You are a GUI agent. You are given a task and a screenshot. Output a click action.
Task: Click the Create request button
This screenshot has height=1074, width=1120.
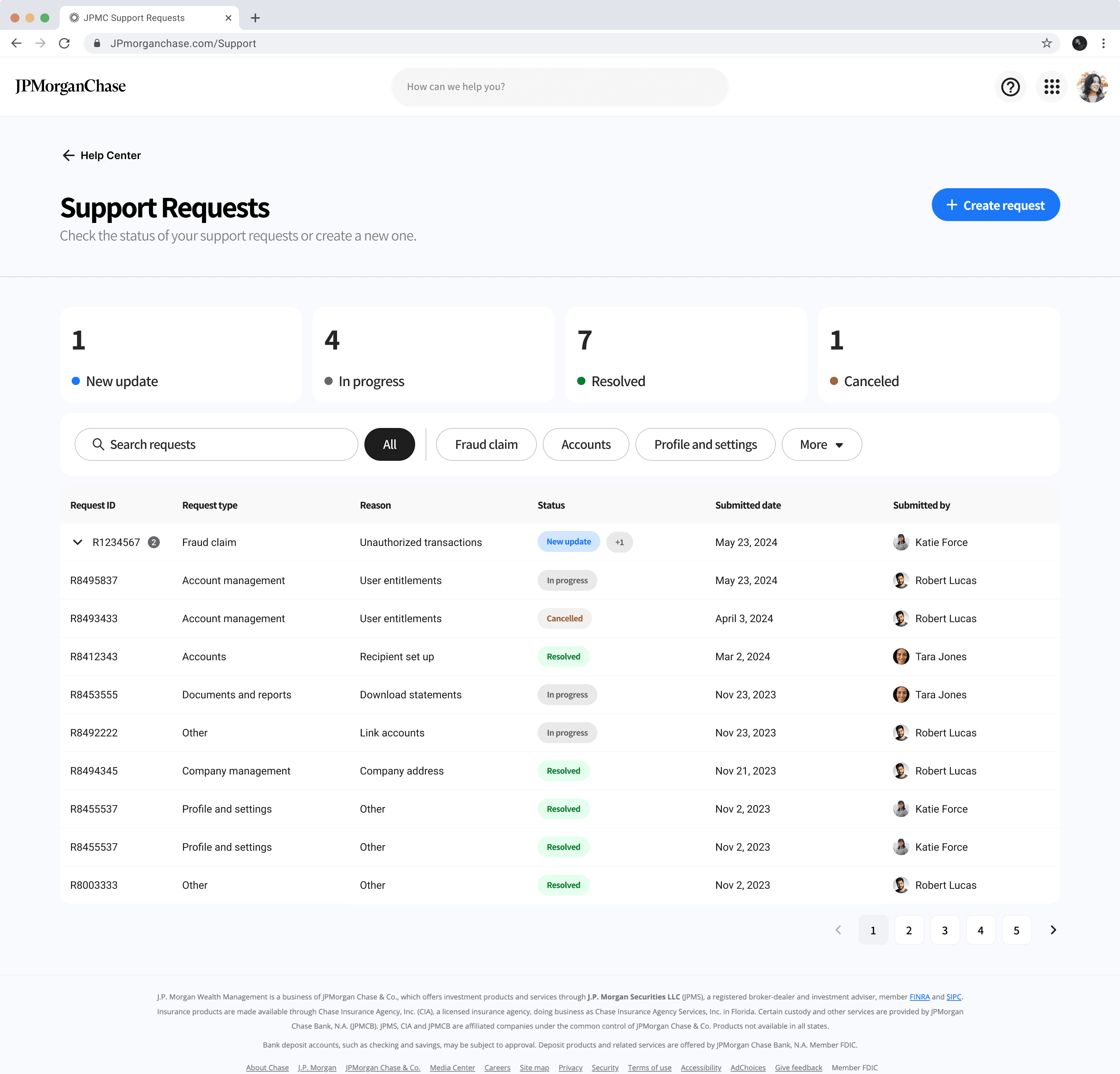(x=995, y=205)
